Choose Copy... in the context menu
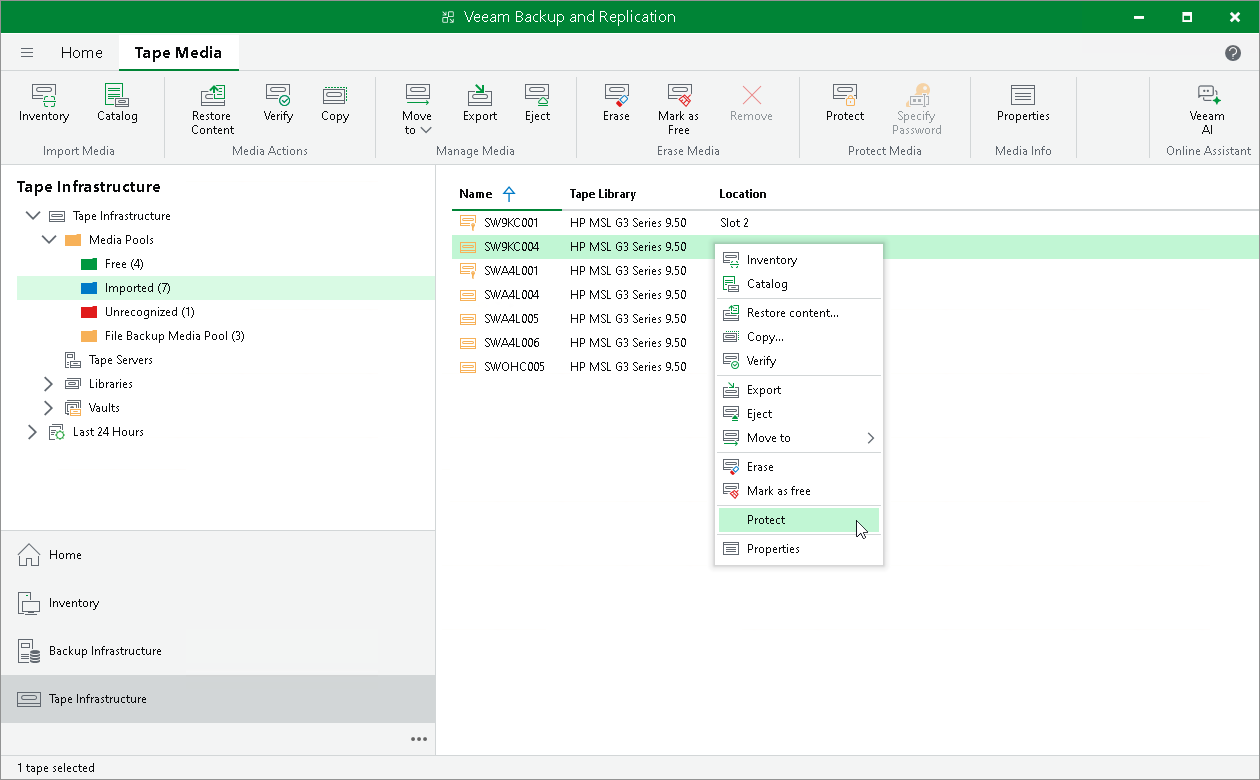 coord(799,337)
